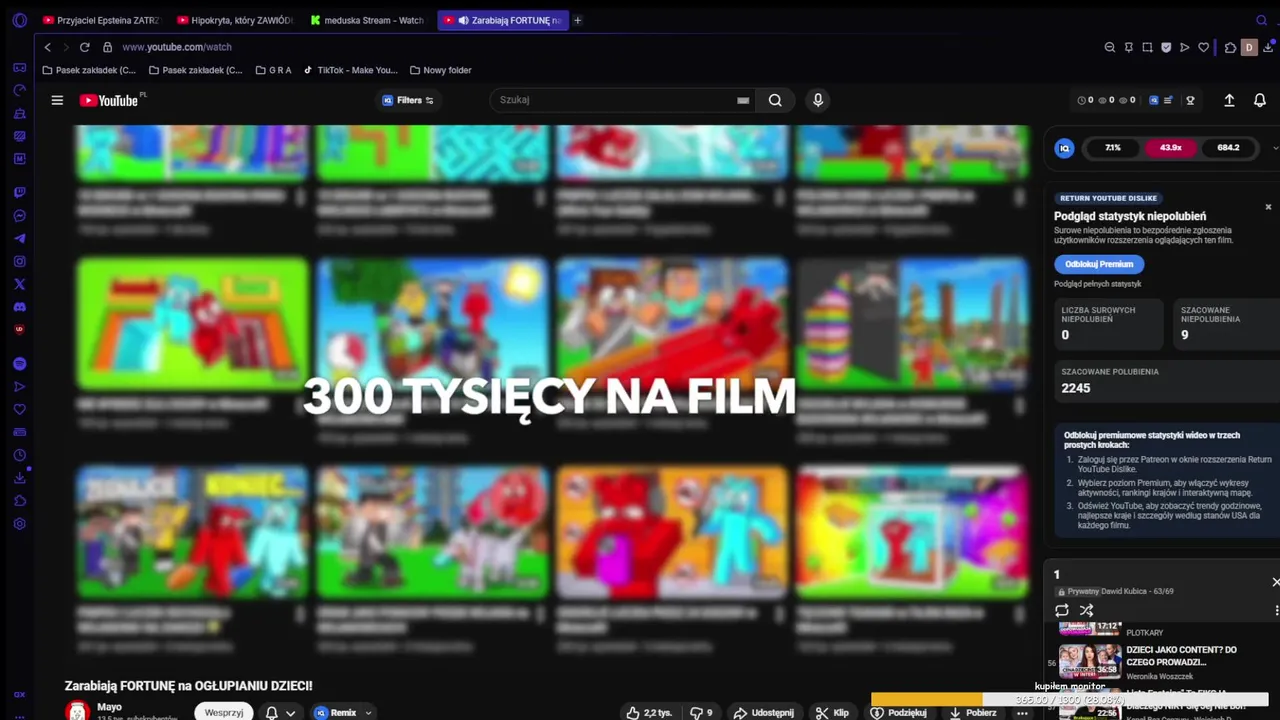Viewport: 1280px width, 720px height.
Task: Add page to bookmarks with heart icon
Action: tap(1203, 47)
